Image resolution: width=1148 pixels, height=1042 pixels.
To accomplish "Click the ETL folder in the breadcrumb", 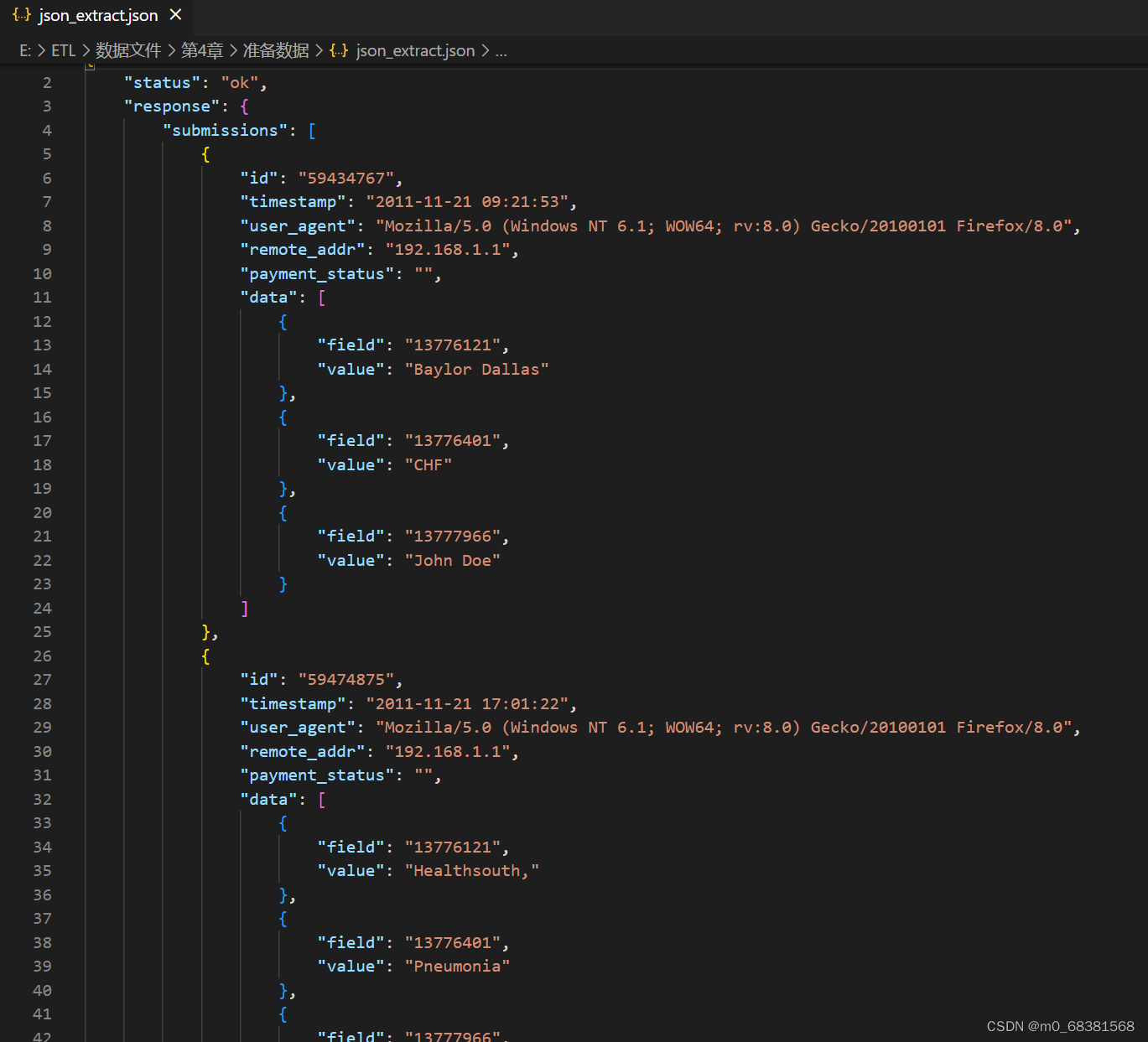I will tap(64, 50).
